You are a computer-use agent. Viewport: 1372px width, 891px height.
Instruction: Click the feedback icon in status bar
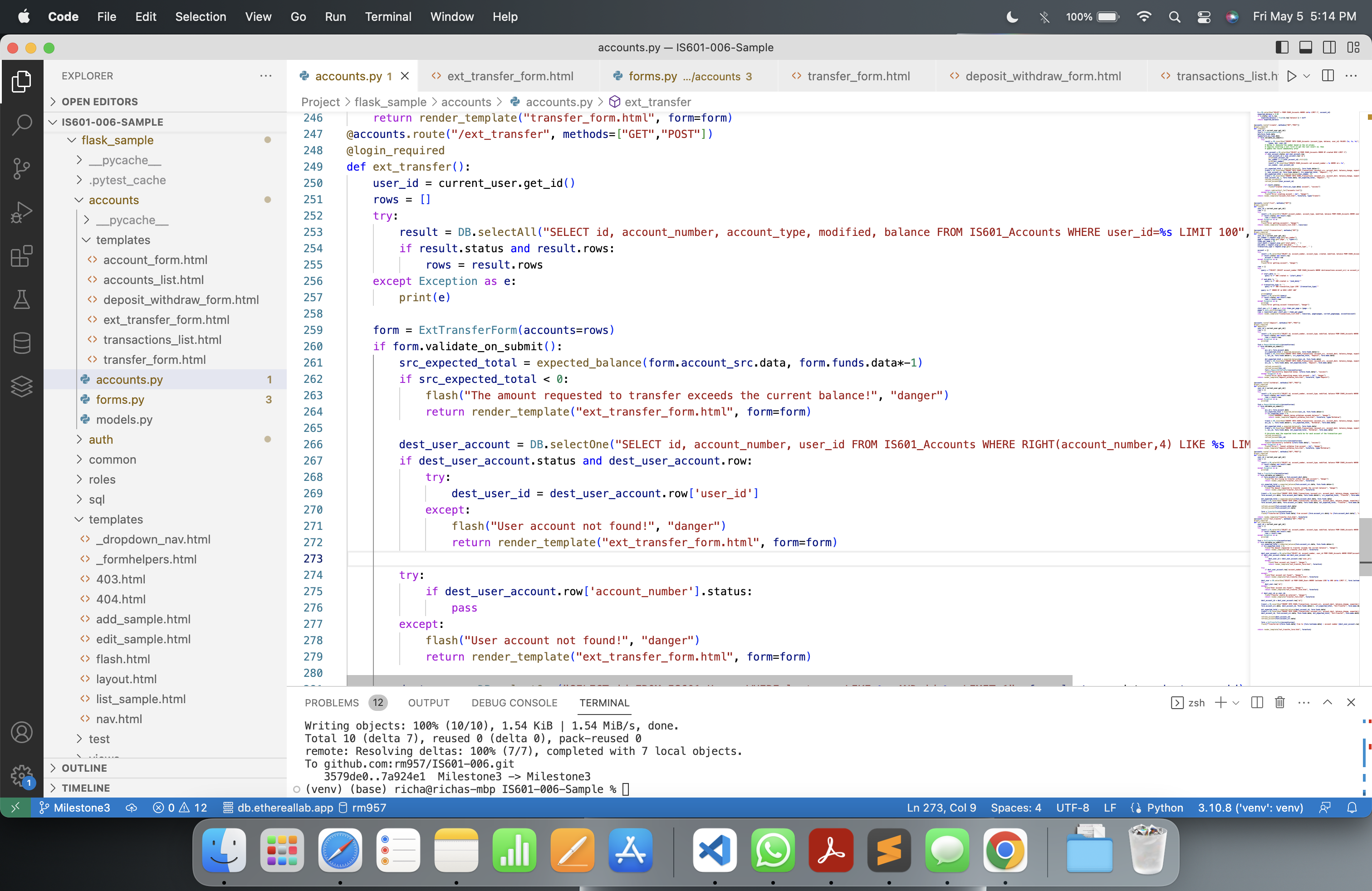pyautogui.click(x=1325, y=808)
